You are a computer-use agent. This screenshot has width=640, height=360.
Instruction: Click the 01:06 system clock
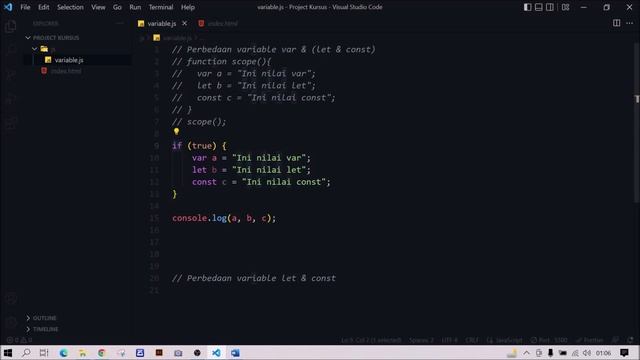point(603,353)
